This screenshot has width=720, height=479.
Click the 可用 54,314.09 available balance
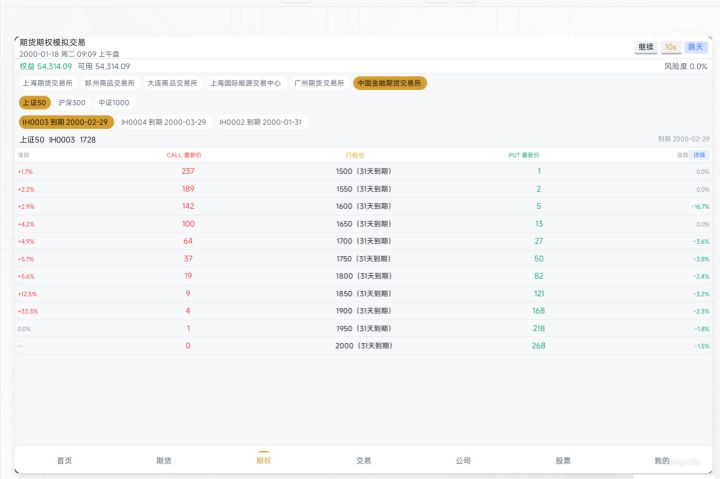(104, 67)
